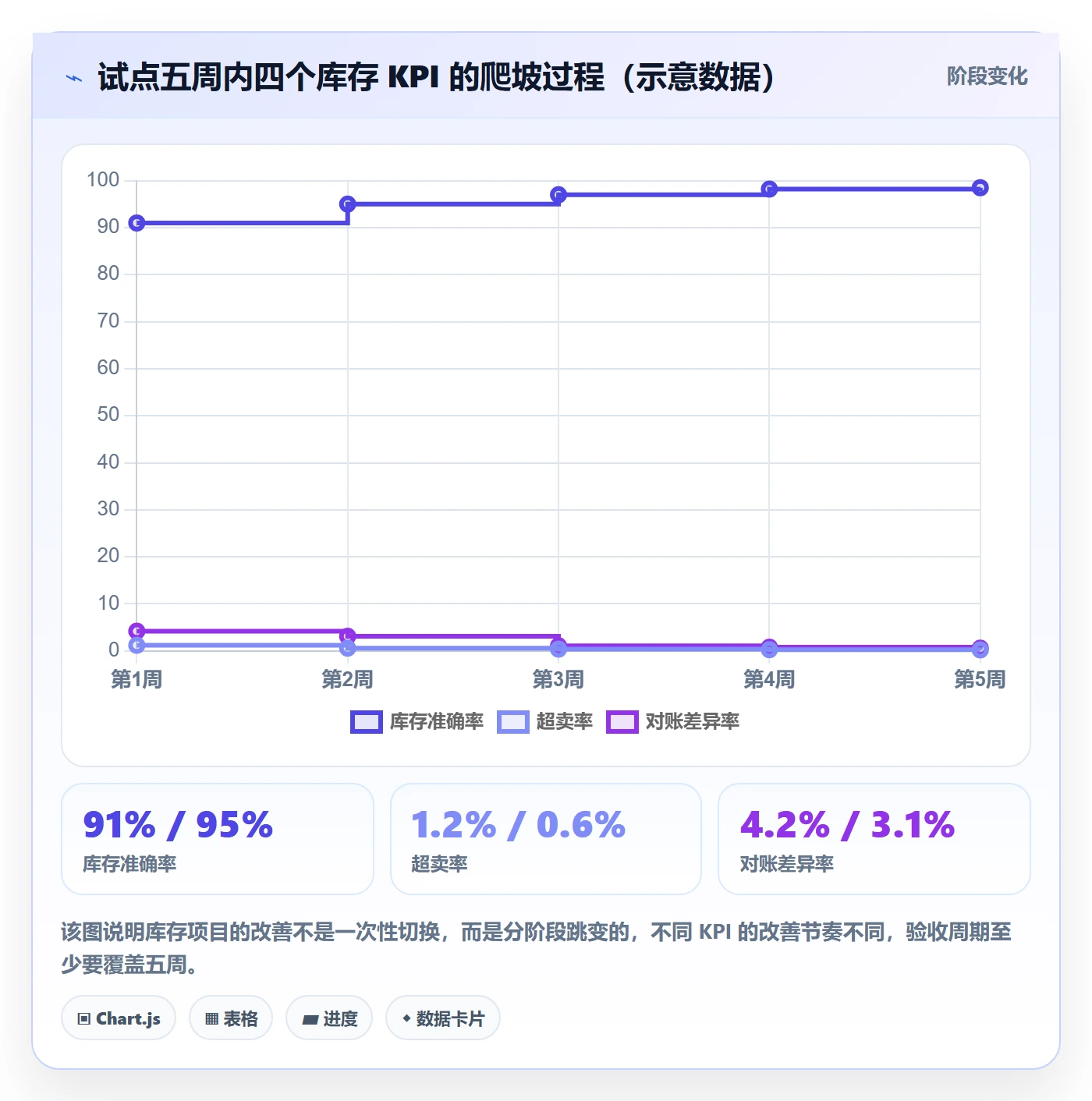
Task: Click the 超卖率 data point at 第1周
Action: click(136, 645)
